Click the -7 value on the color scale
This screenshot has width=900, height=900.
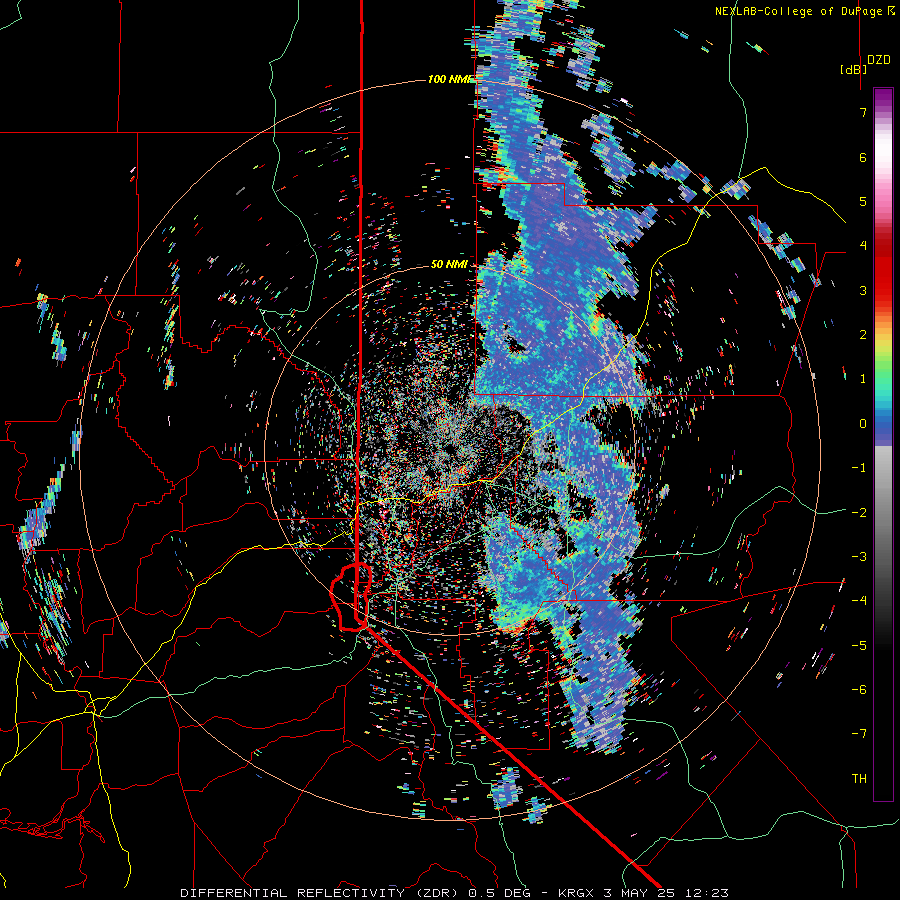pos(859,734)
